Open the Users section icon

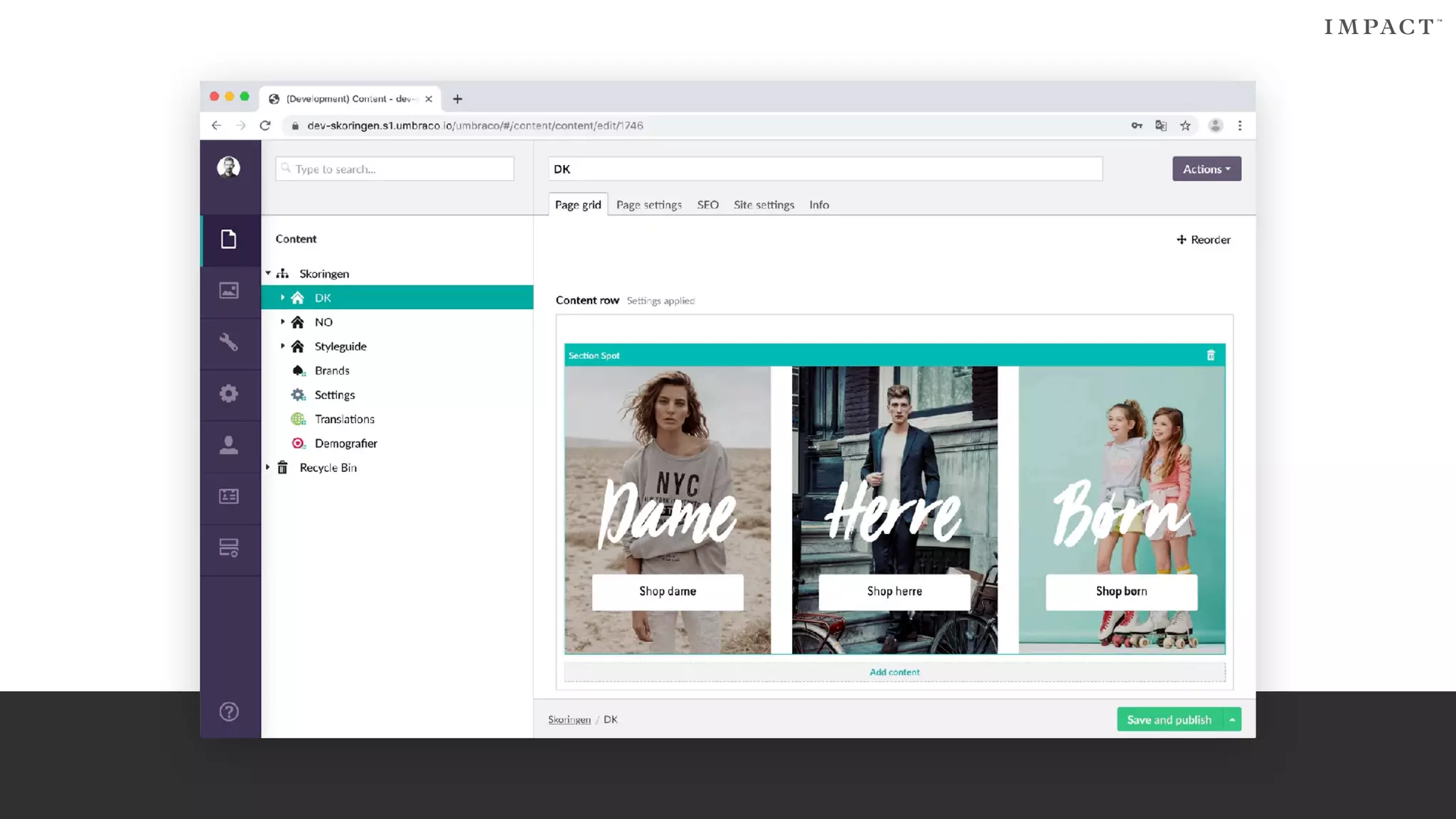pyautogui.click(x=228, y=445)
